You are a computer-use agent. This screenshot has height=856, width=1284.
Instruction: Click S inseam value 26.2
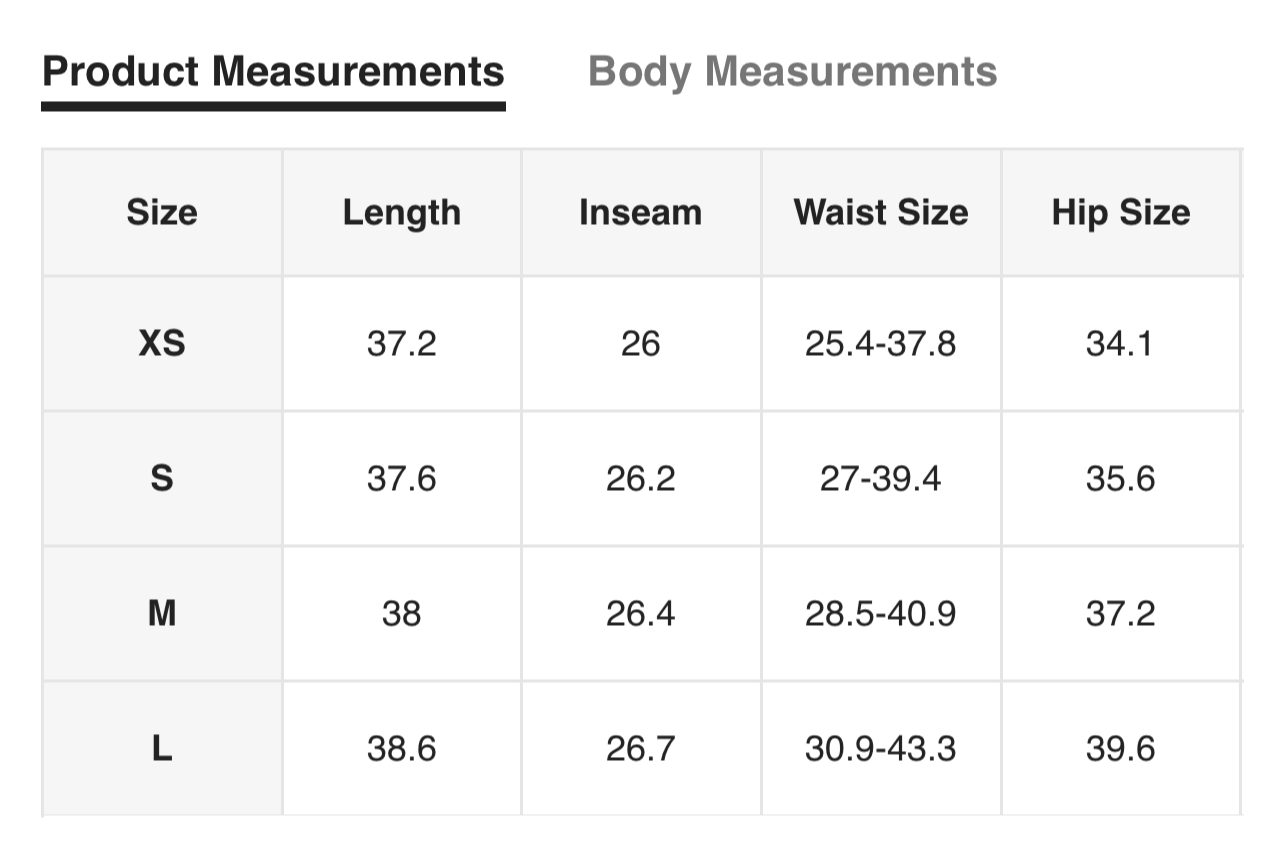point(640,479)
